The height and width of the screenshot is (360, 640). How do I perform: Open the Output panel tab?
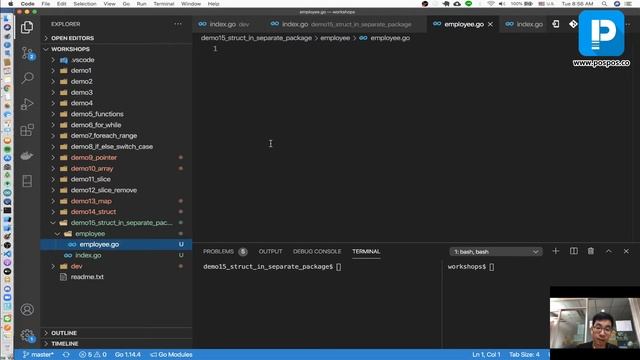[270, 251]
